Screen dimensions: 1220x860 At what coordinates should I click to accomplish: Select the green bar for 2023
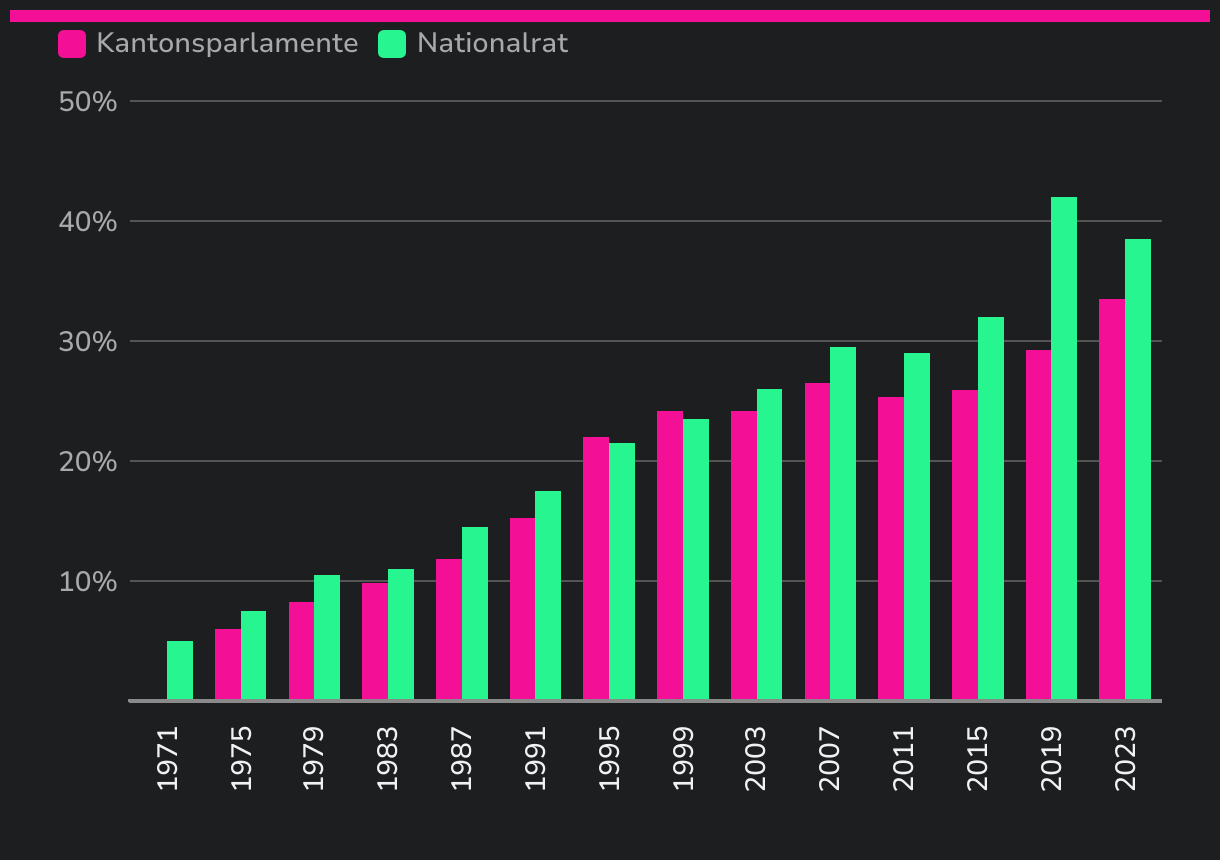1138,470
